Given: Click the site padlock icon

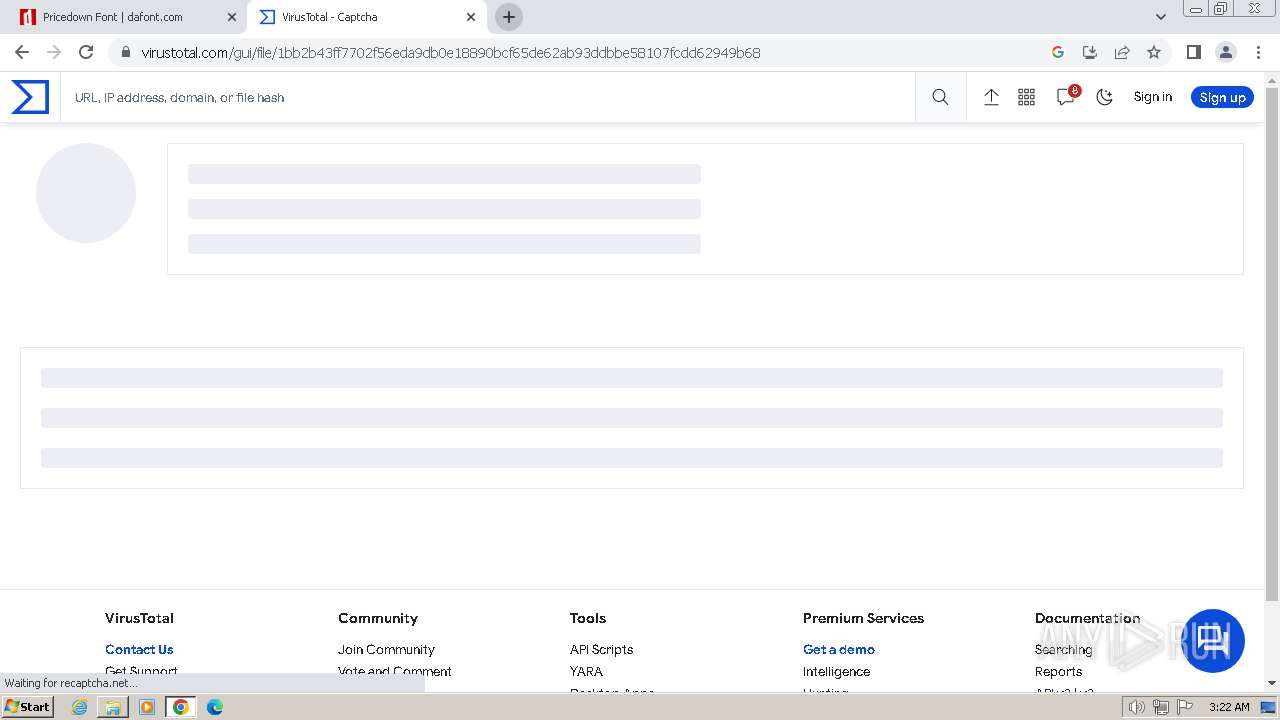Looking at the screenshot, I should click(x=125, y=52).
